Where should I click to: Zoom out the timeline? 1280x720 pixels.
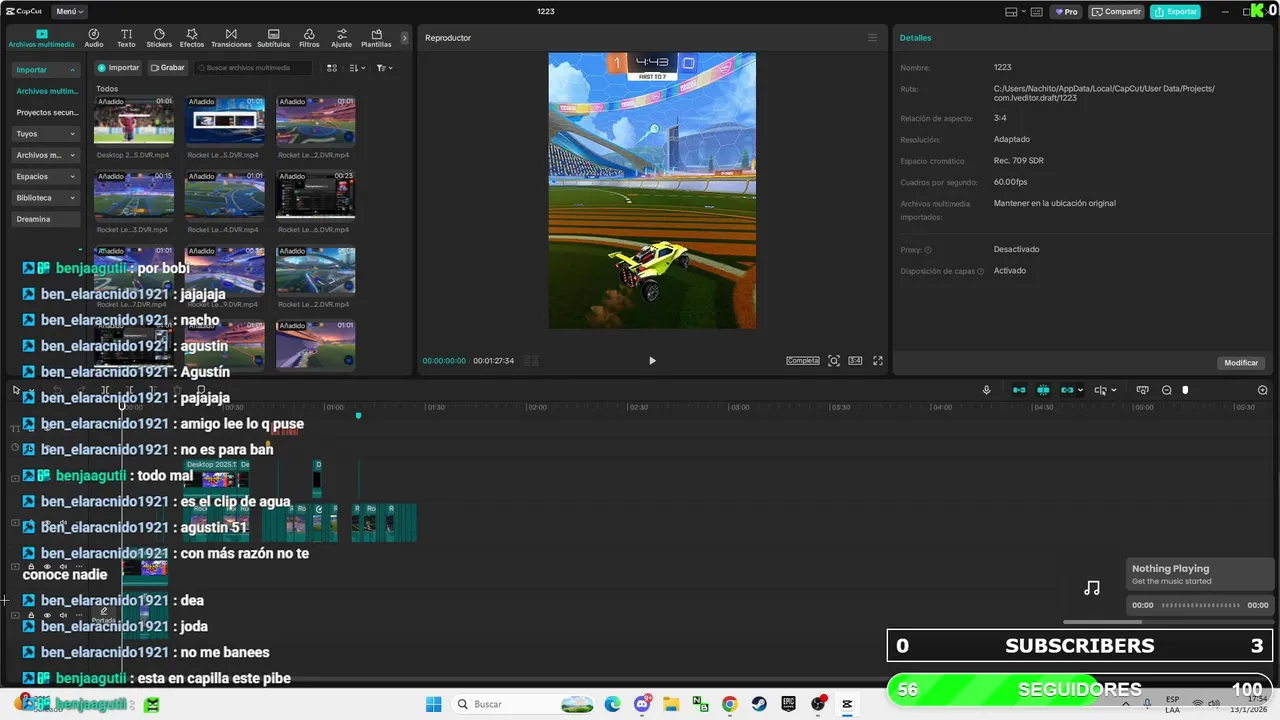tap(1167, 390)
